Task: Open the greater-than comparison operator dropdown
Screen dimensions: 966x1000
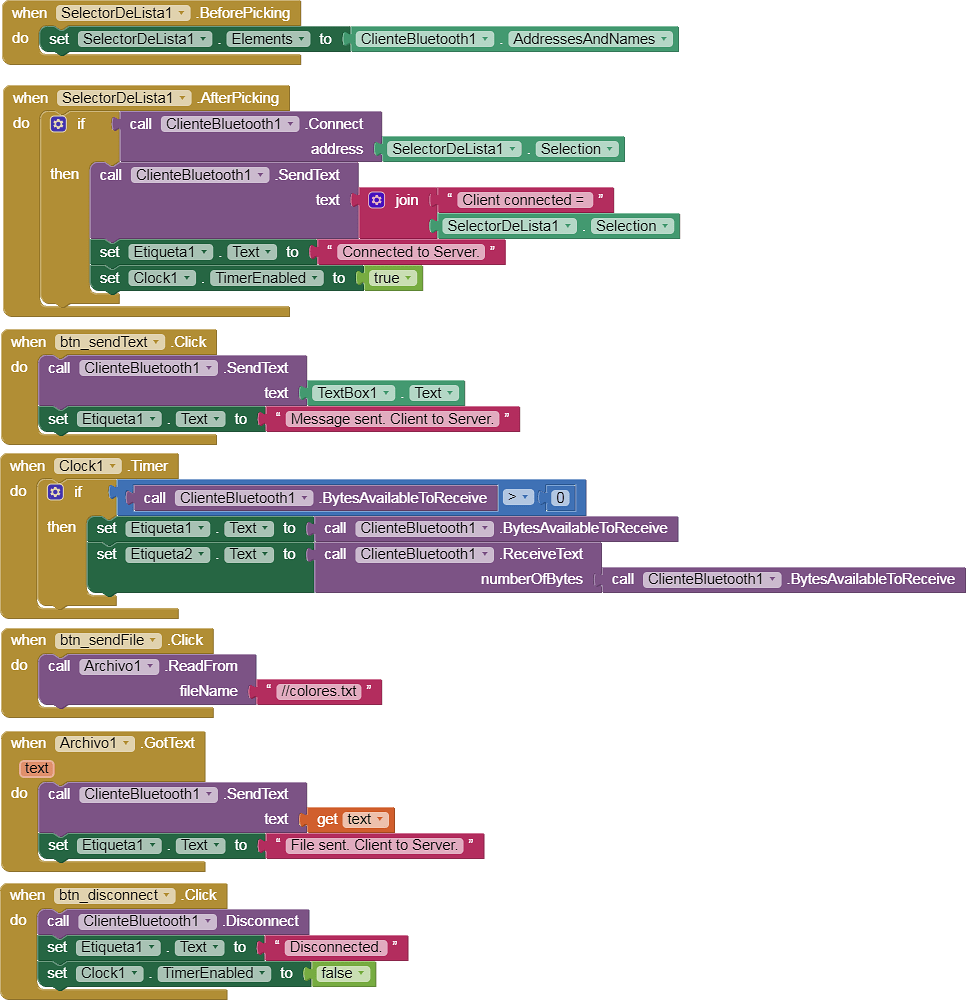Action: (x=517, y=497)
